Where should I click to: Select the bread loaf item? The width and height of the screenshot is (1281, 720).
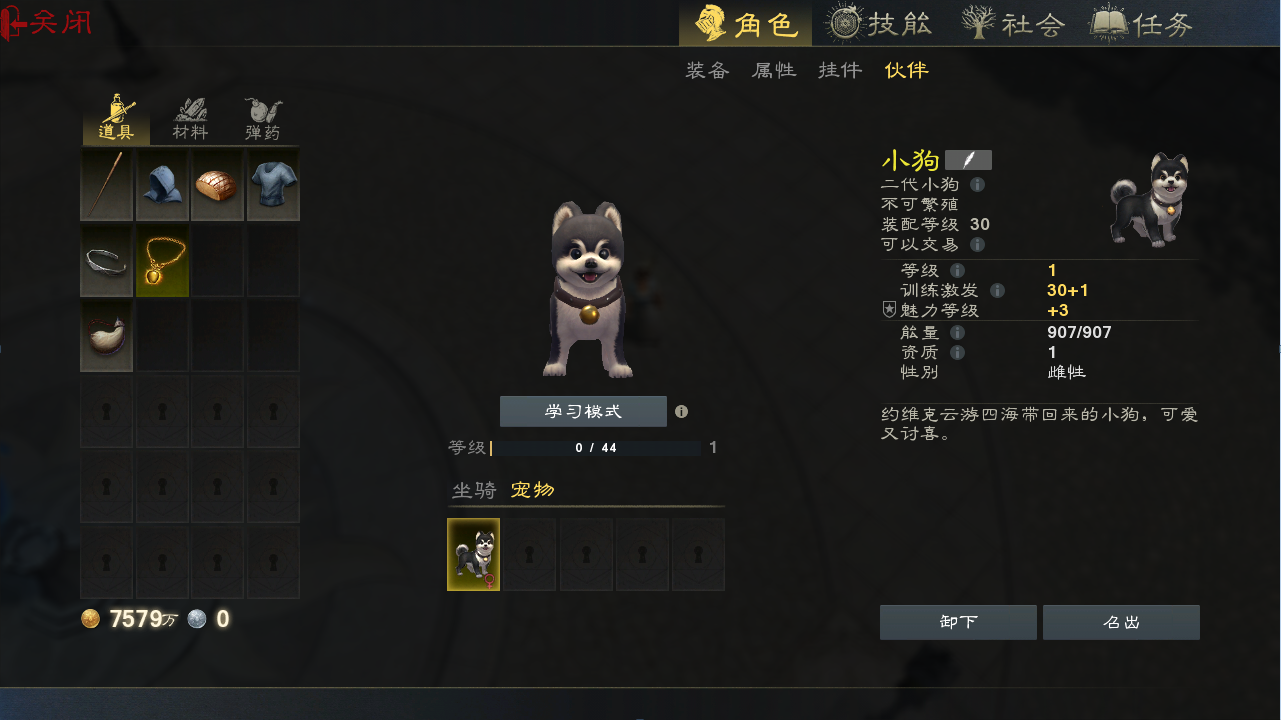click(218, 185)
